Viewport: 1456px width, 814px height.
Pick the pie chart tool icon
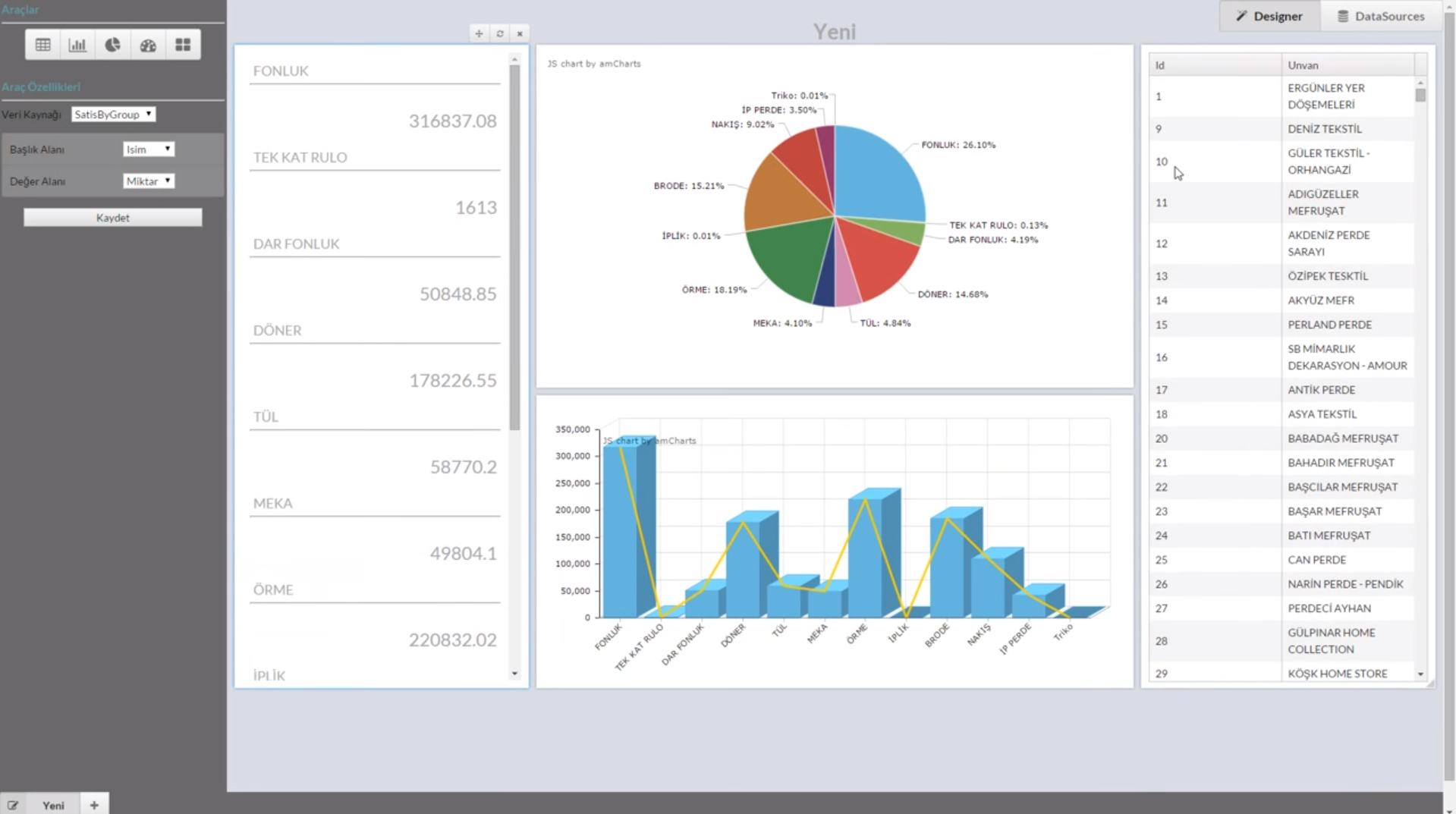click(112, 45)
